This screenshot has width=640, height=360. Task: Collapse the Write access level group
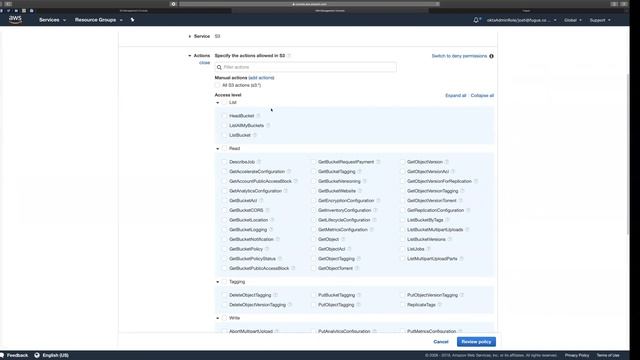click(x=218, y=318)
